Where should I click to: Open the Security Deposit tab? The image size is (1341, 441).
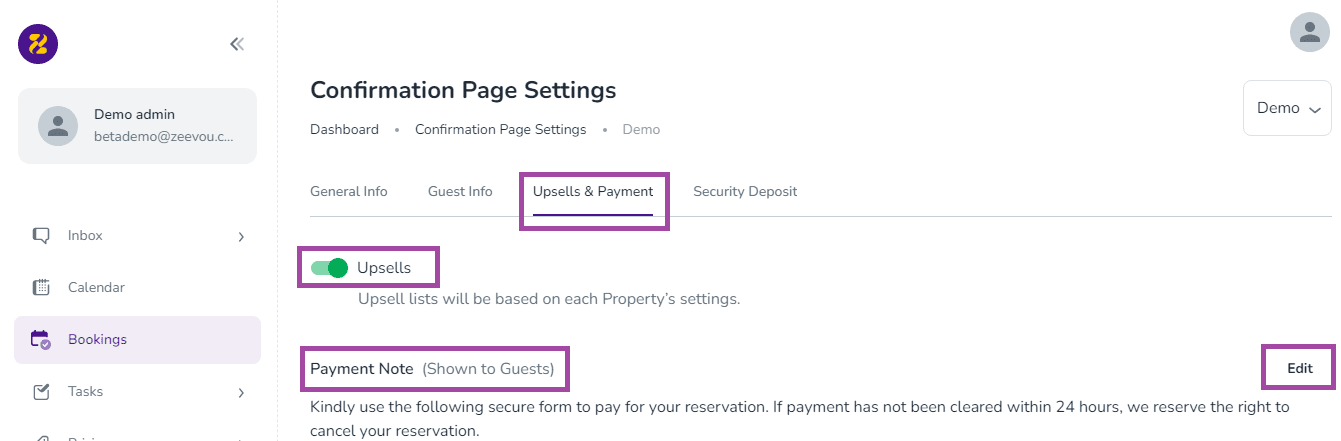(745, 191)
